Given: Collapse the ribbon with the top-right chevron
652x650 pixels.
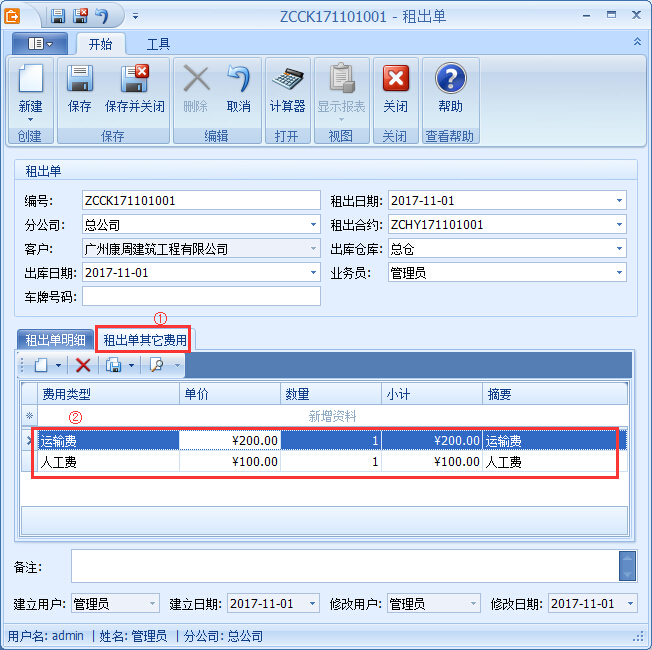Looking at the screenshot, I should tap(637, 42).
